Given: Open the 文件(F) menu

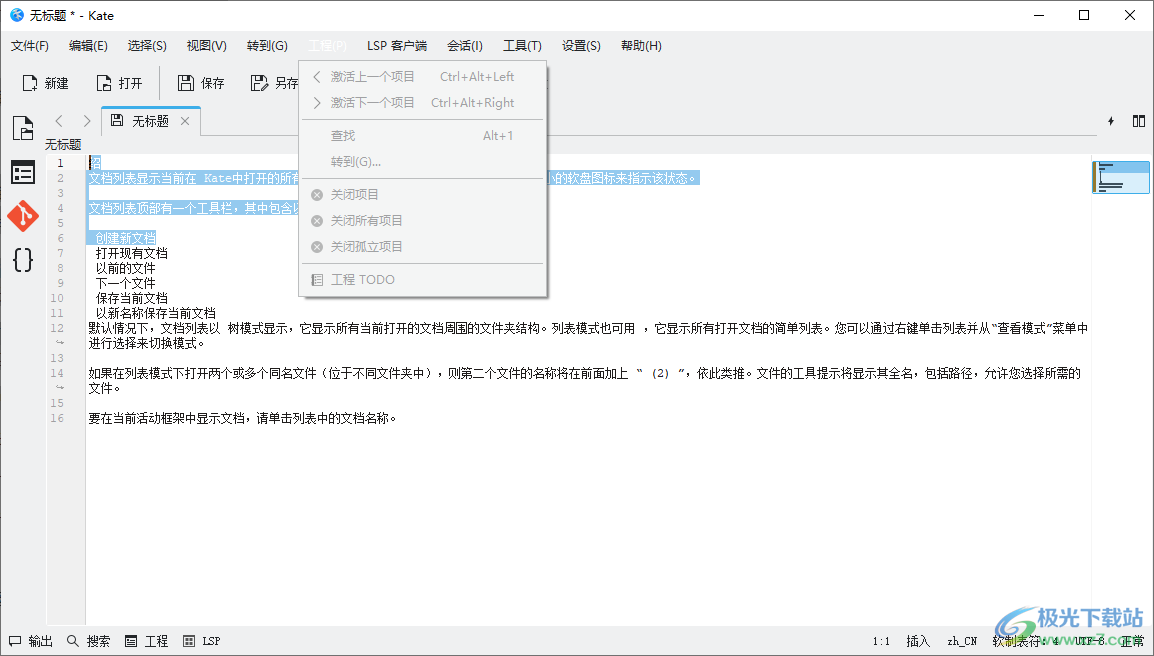Looking at the screenshot, I should click(30, 46).
